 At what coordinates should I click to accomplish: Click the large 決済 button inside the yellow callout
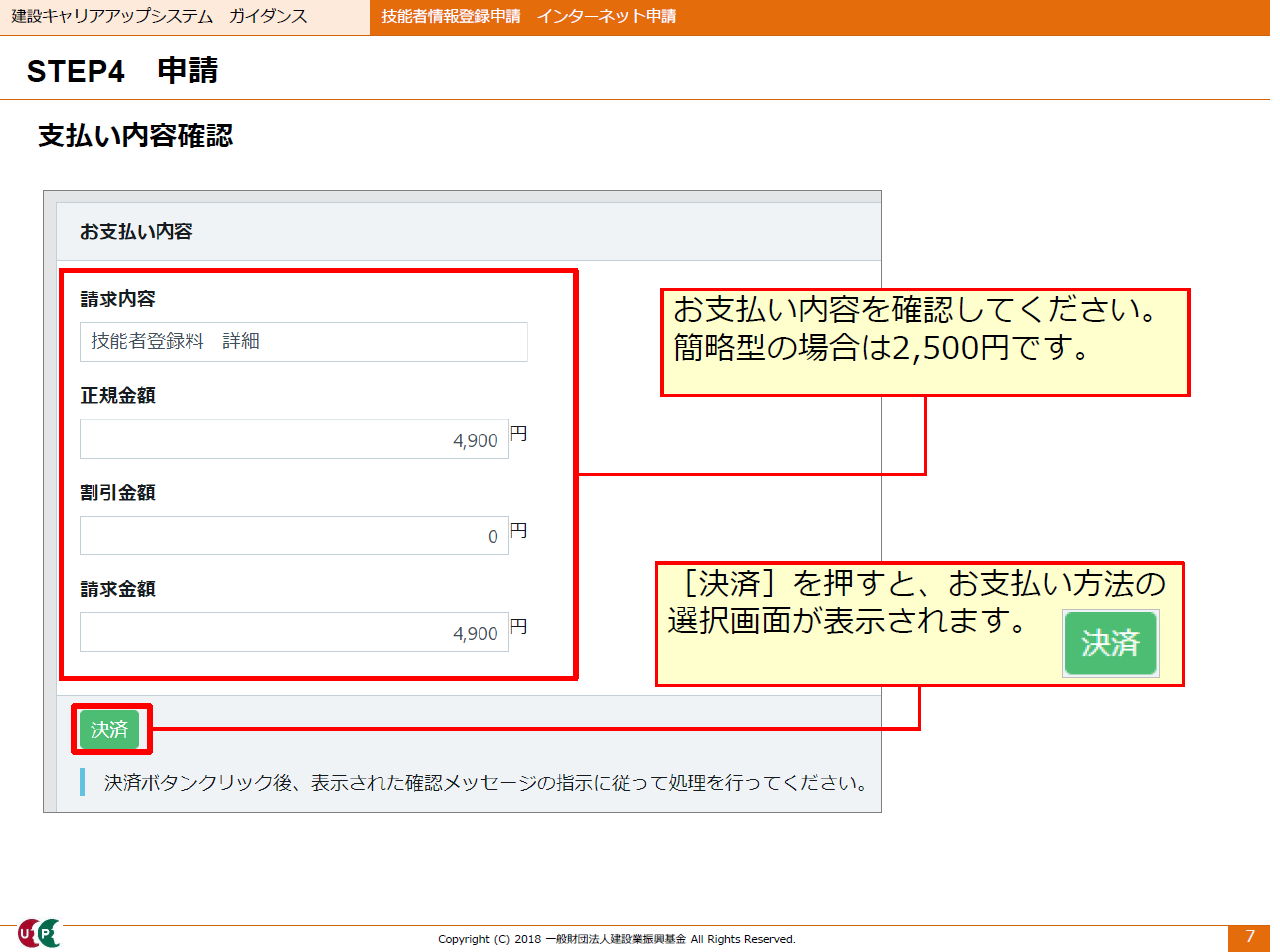[1110, 644]
